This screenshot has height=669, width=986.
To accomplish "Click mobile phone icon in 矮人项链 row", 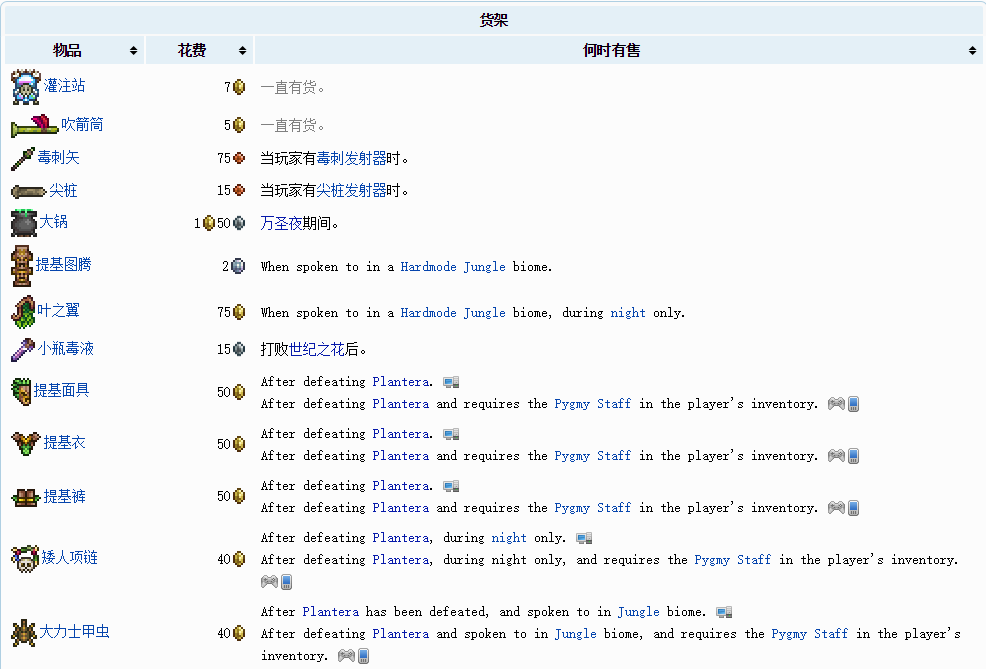I will [286, 582].
